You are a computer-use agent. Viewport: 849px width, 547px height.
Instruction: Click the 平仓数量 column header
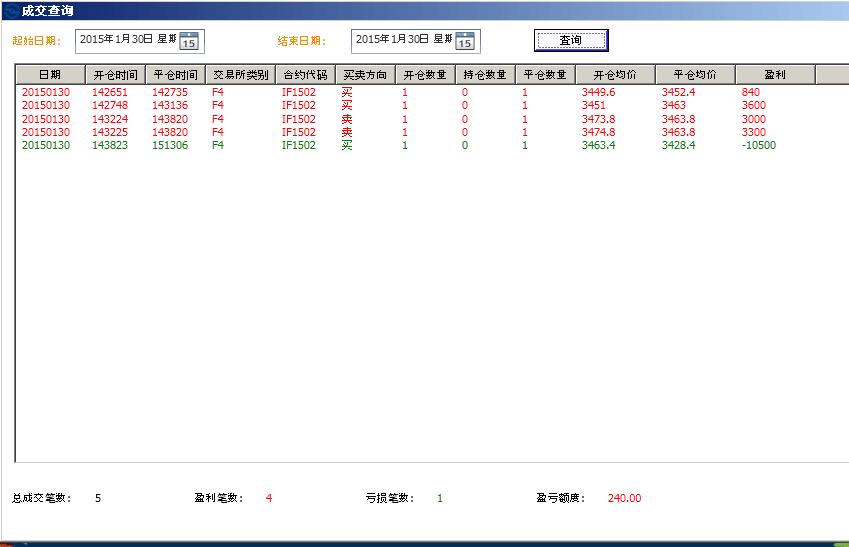tap(545, 75)
